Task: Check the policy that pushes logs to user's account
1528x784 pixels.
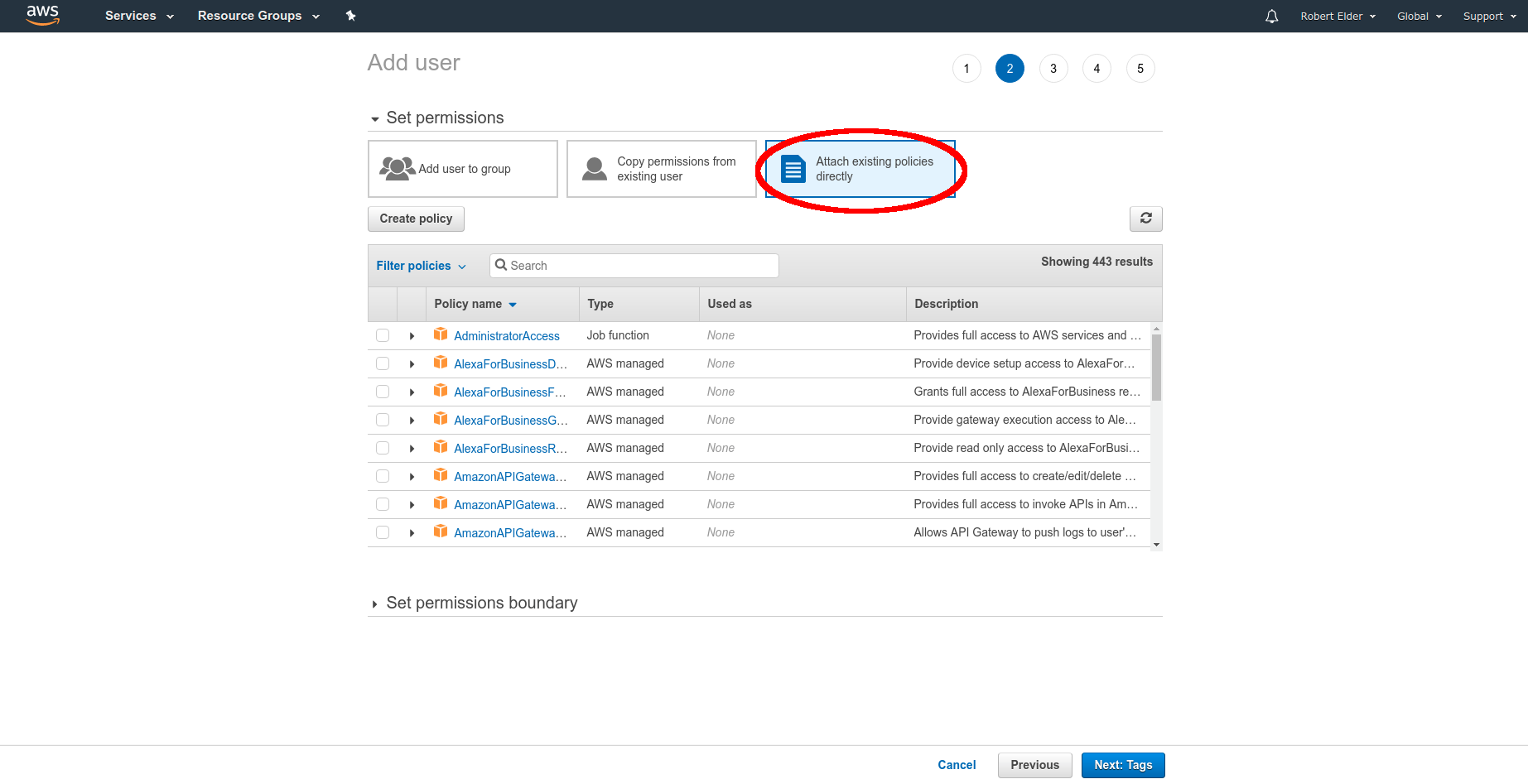Action: click(x=383, y=532)
